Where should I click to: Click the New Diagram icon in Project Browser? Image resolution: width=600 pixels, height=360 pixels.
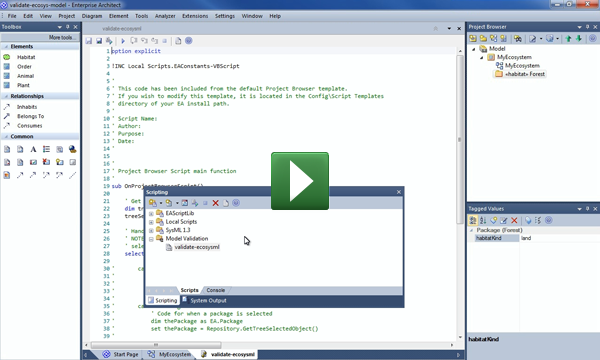point(494,38)
